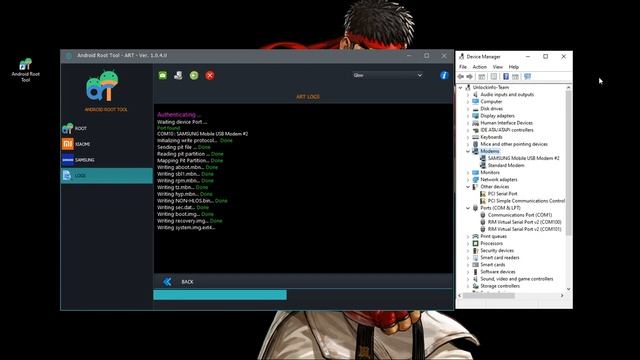Select Print queues in device tree
Viewport: 640px width, 360px height.
[x=493, y=236]
